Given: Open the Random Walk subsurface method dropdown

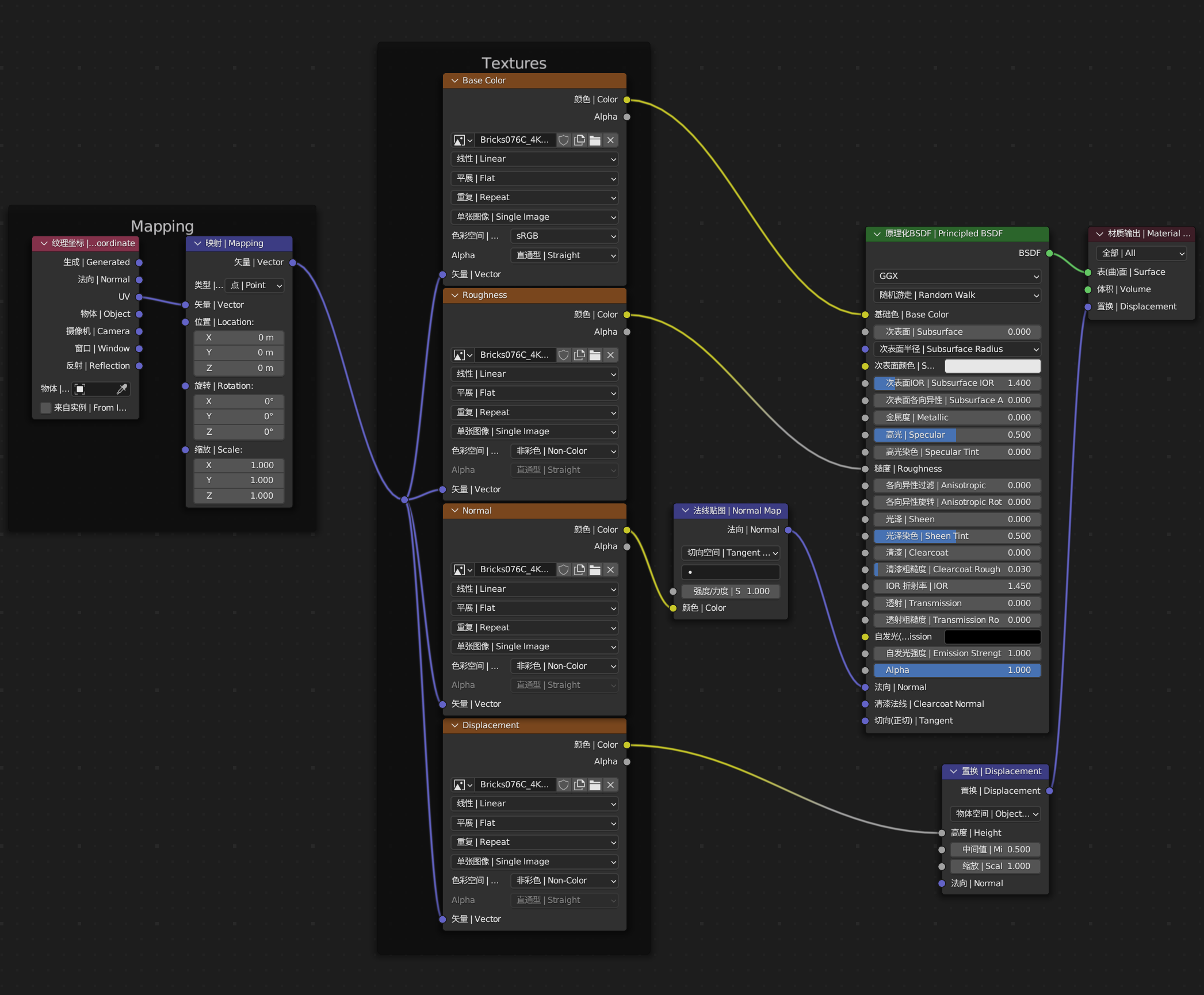Looking at the screenshot, I should 957,295.
